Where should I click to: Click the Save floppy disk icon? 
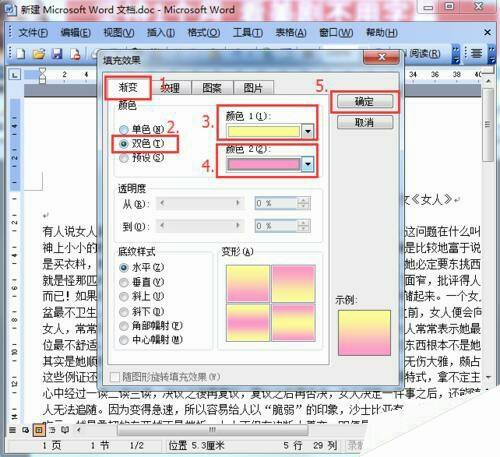[x=57, y=53]
